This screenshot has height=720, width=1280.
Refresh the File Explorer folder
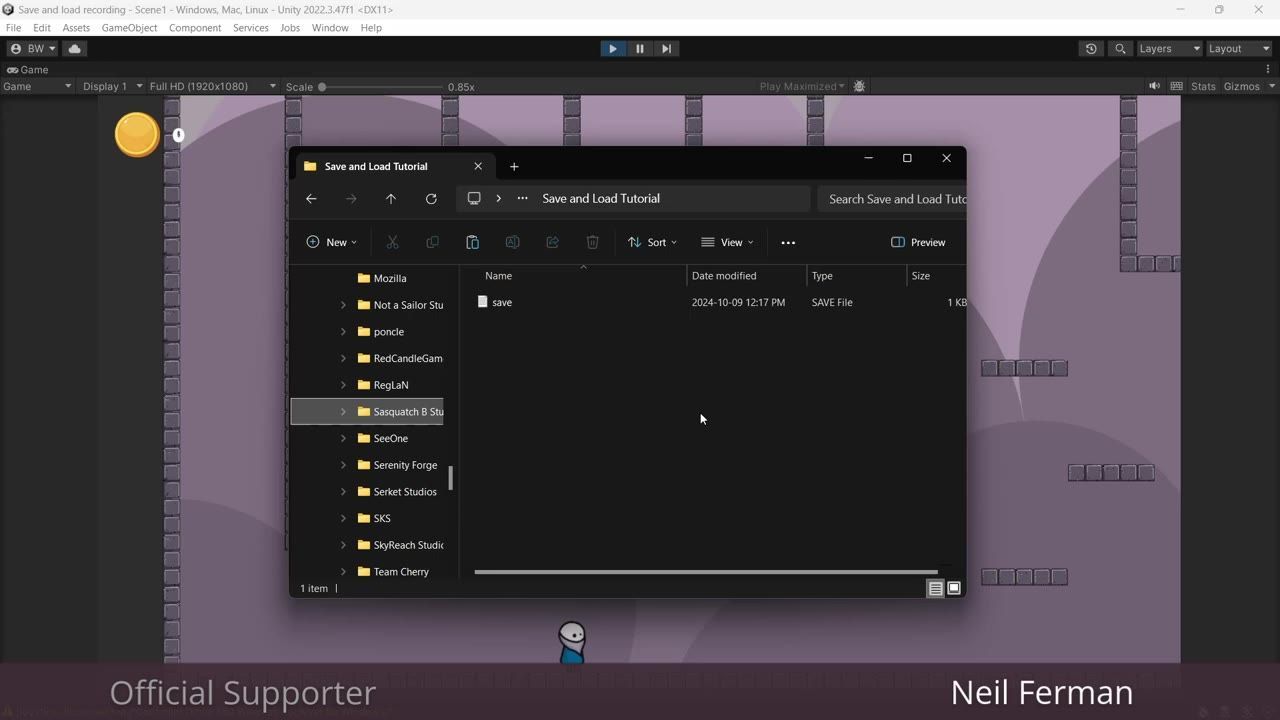(431, 198)
